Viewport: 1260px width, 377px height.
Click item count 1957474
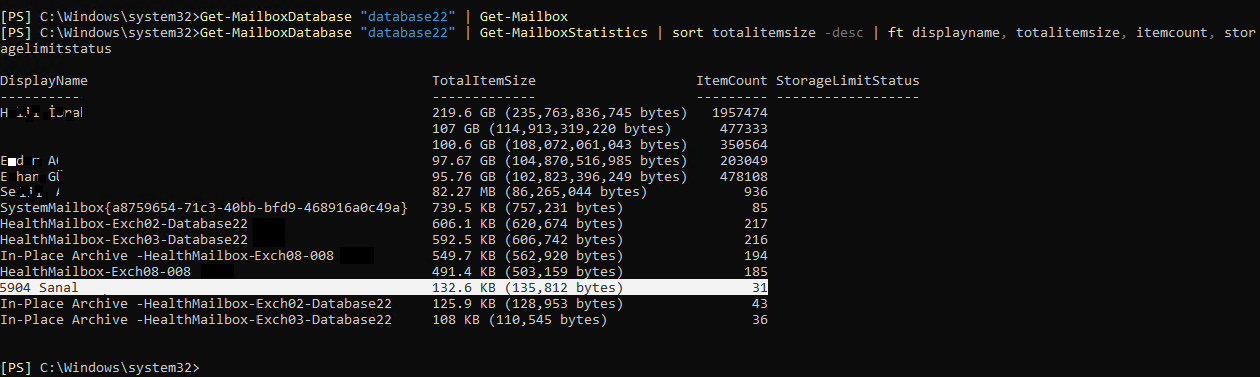740,112
